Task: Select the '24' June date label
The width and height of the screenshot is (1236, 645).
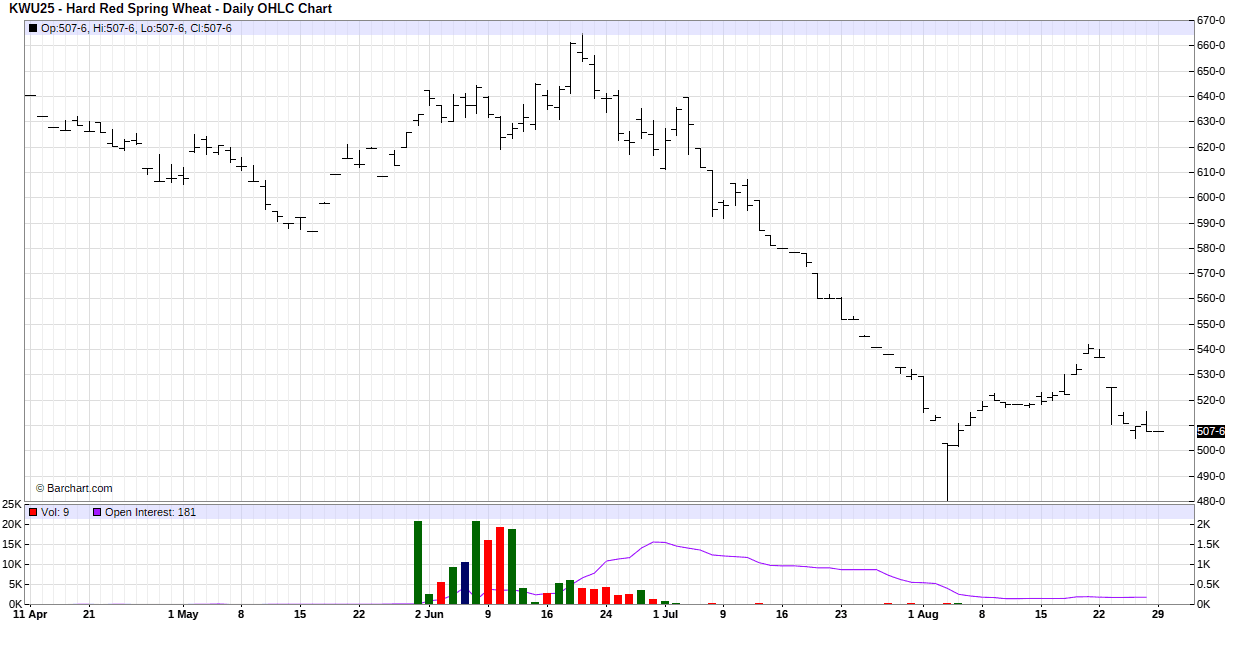Action: coord(606,615)
